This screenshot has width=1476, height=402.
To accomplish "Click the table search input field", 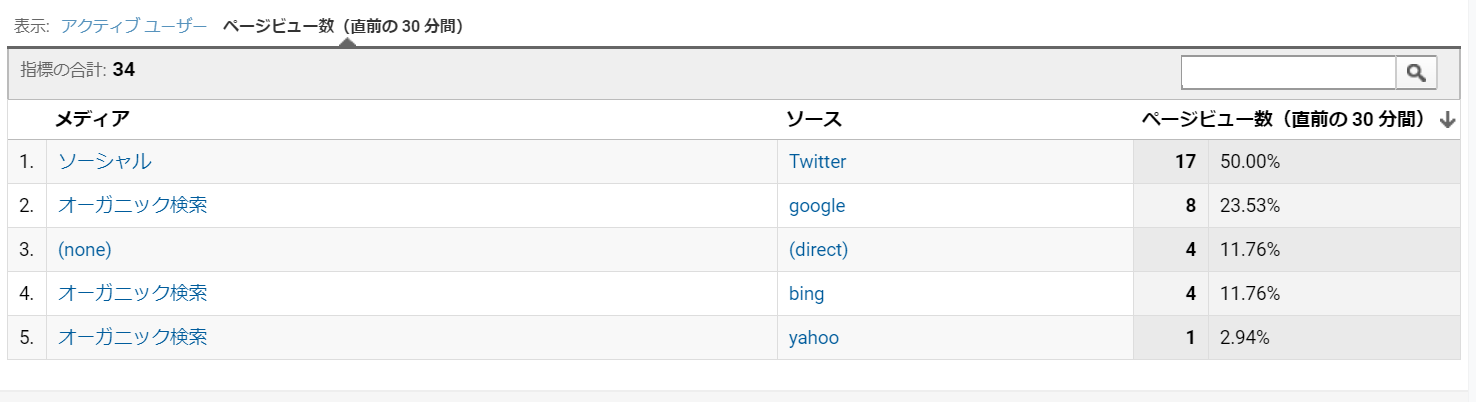I will (x=1288, y=72).
